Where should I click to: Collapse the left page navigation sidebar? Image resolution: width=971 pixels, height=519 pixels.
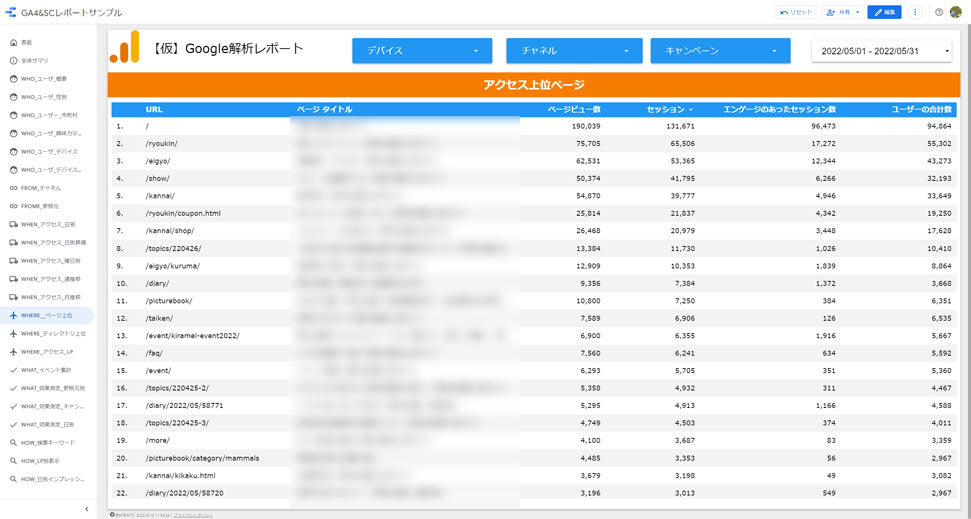[x=86, y=509]
